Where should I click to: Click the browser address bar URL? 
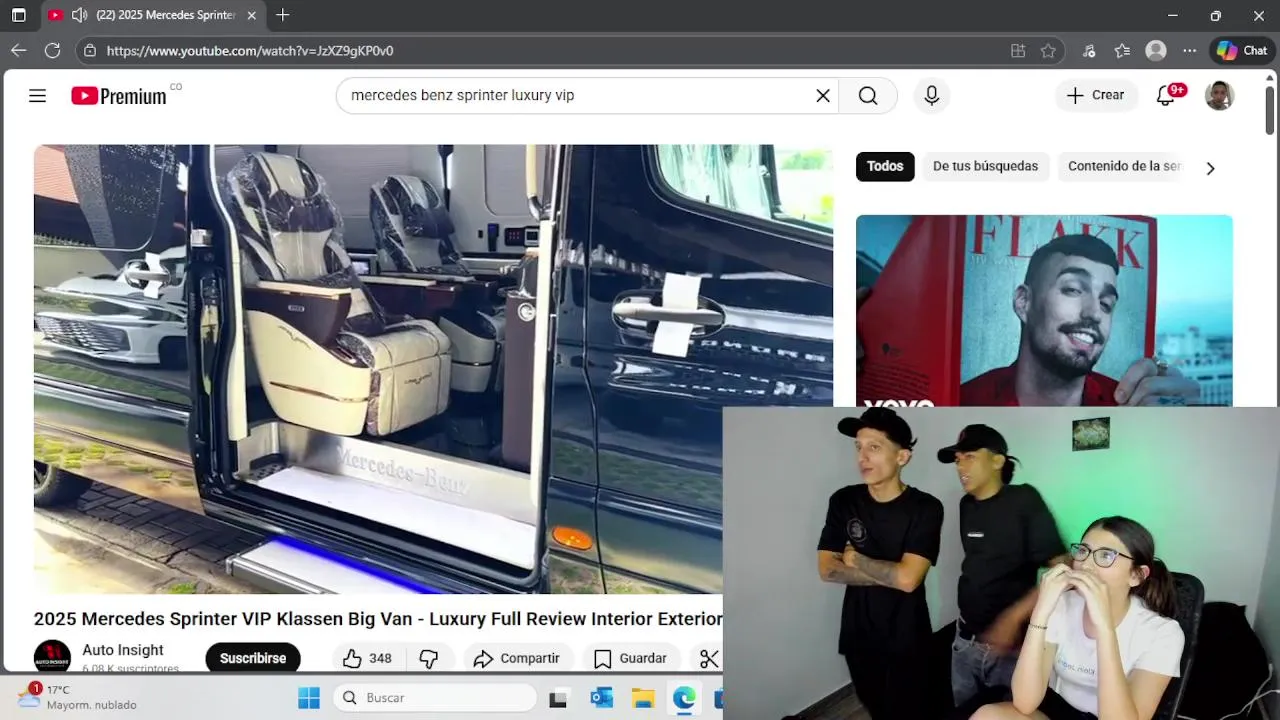point(250,51)
